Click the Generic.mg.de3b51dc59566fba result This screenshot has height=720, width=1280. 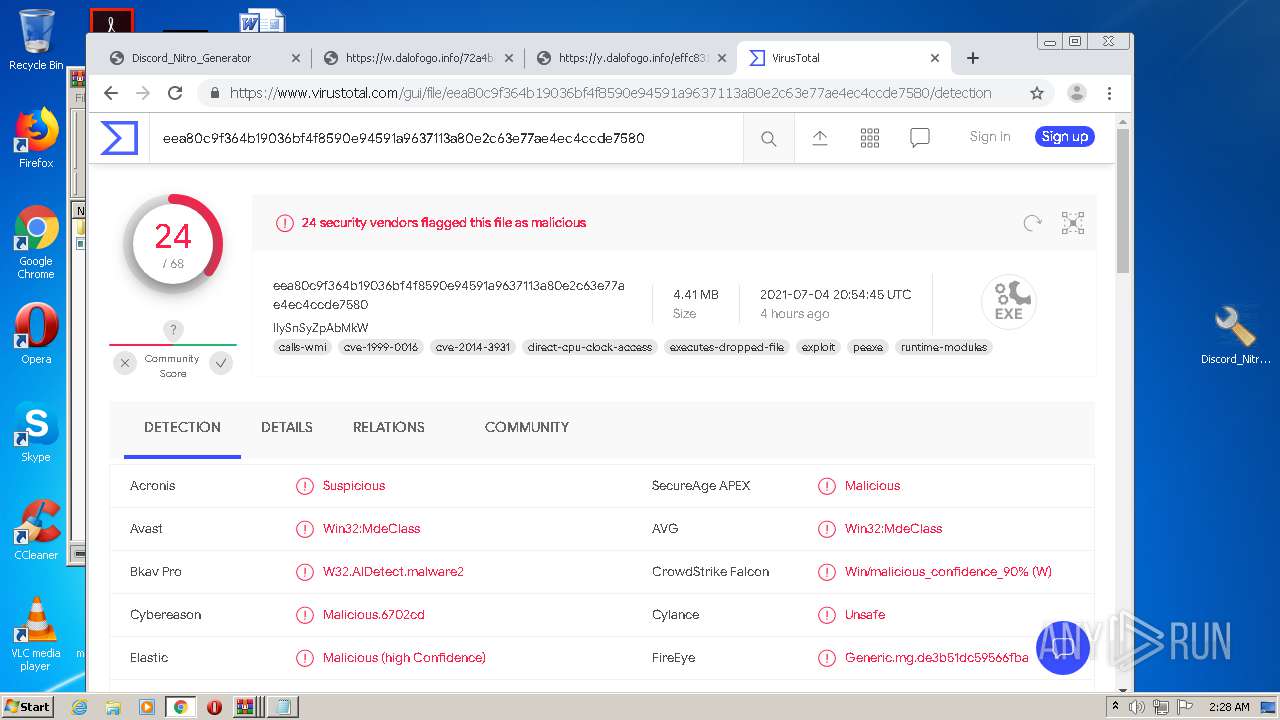(937, 658)
